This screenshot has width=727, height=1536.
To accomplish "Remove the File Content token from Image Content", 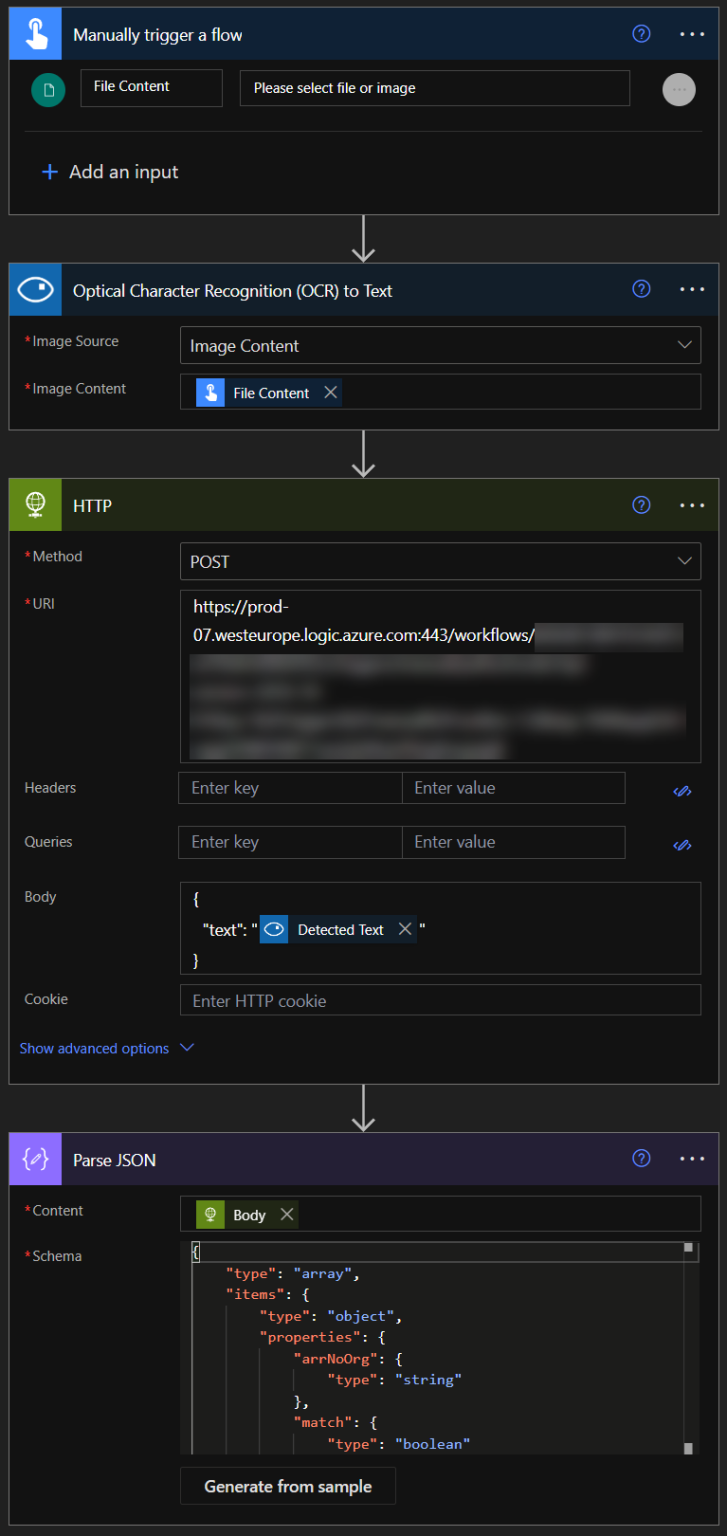I will tap(330, 393).
